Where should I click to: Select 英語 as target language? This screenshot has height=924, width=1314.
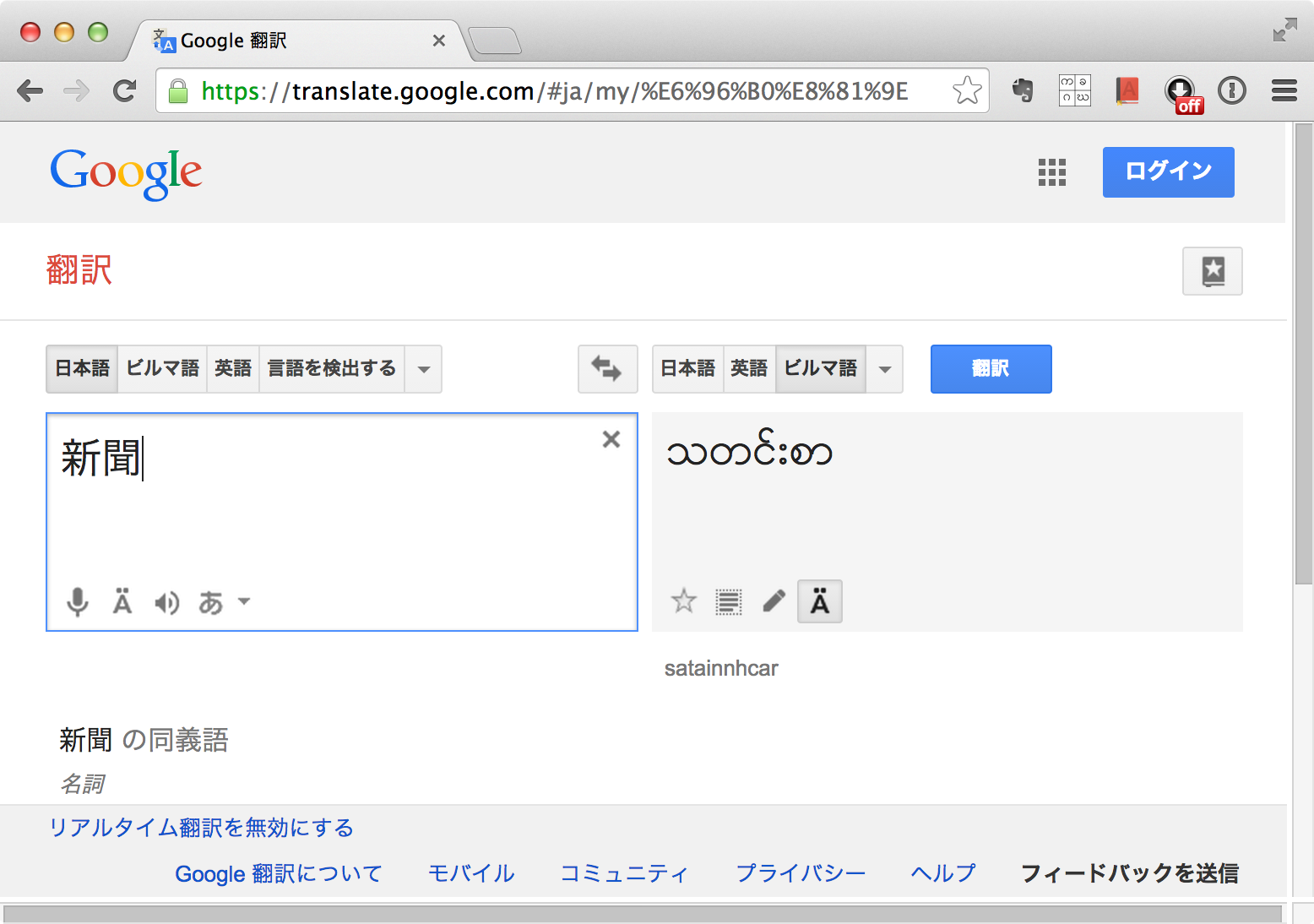pos(749,369)
